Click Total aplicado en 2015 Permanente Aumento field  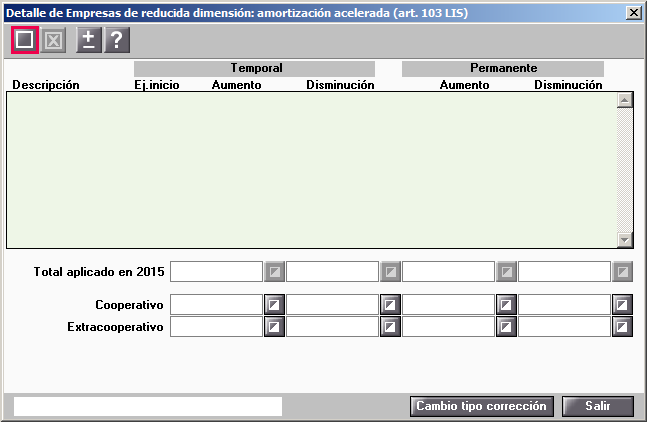449,271
